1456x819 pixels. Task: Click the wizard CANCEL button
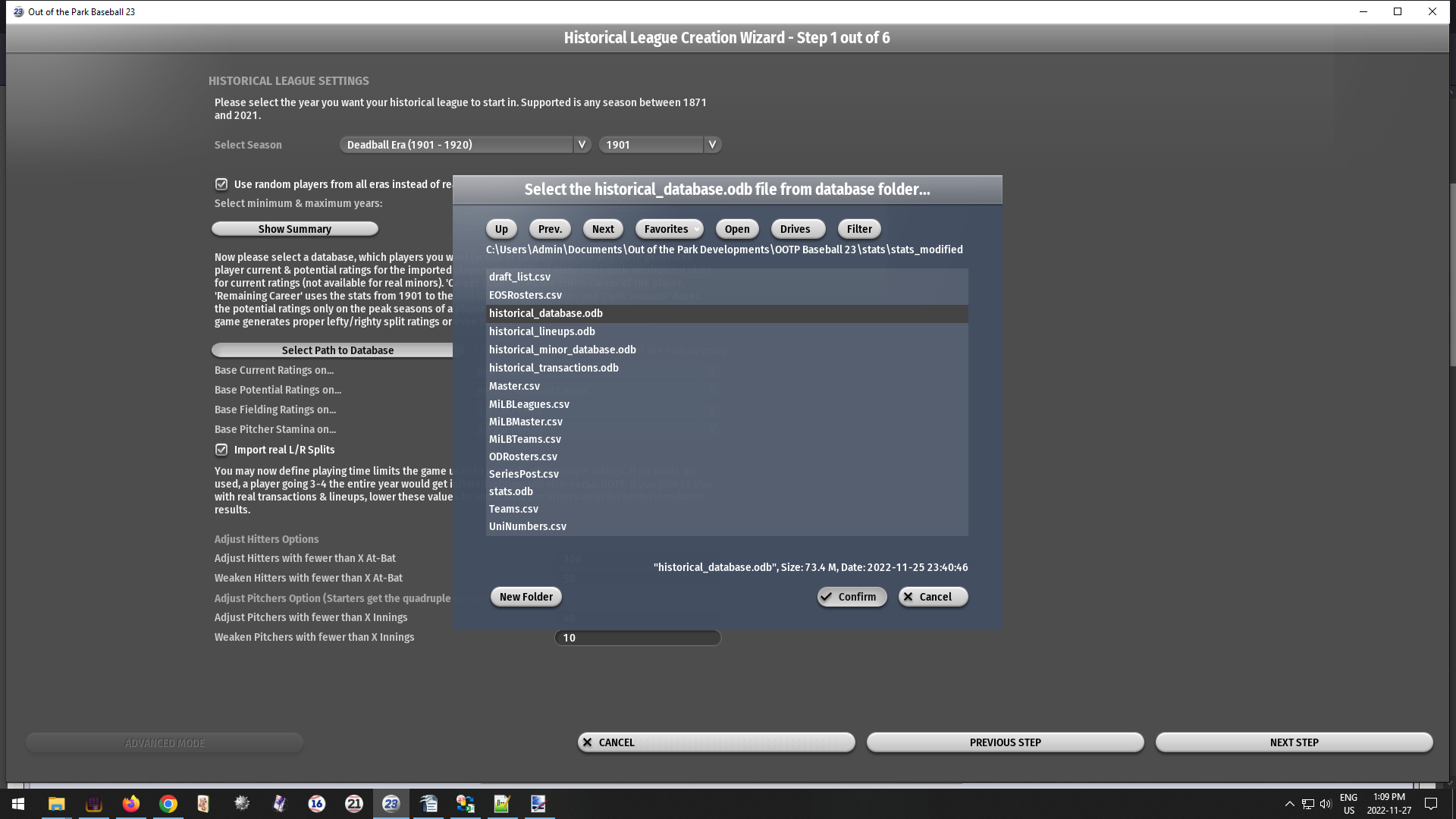tap(716, 742)
